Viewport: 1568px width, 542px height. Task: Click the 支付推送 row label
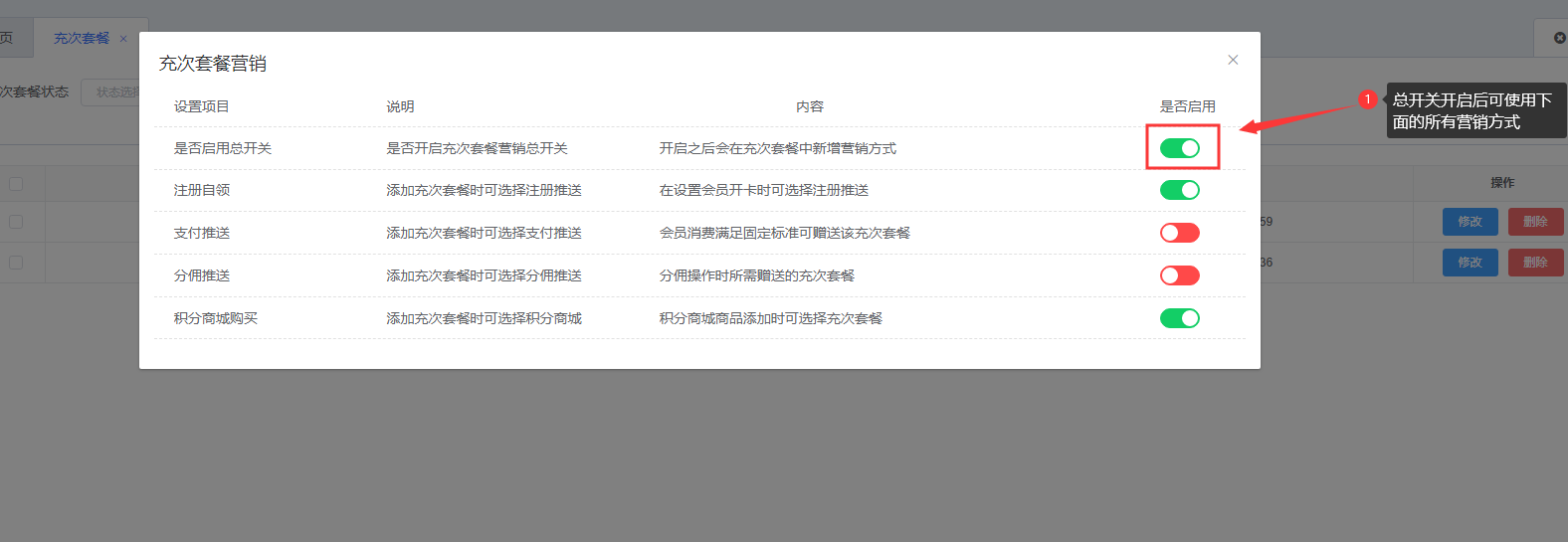point(202,233)
